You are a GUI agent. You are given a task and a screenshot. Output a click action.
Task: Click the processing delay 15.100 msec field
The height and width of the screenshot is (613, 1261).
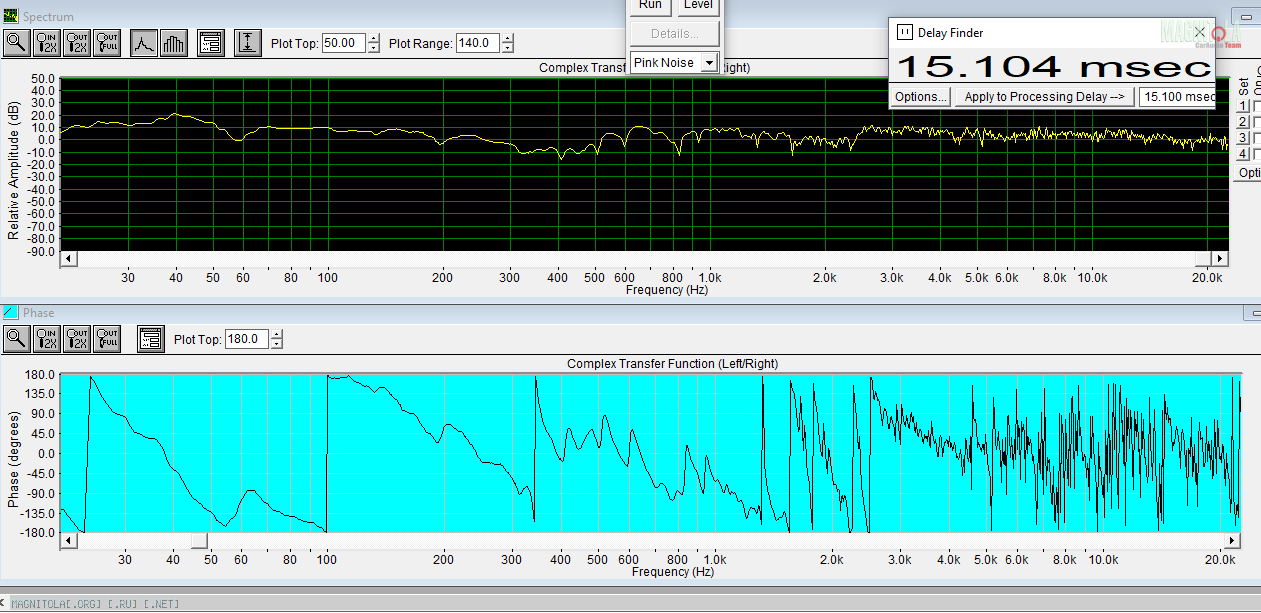(1178, 97)
